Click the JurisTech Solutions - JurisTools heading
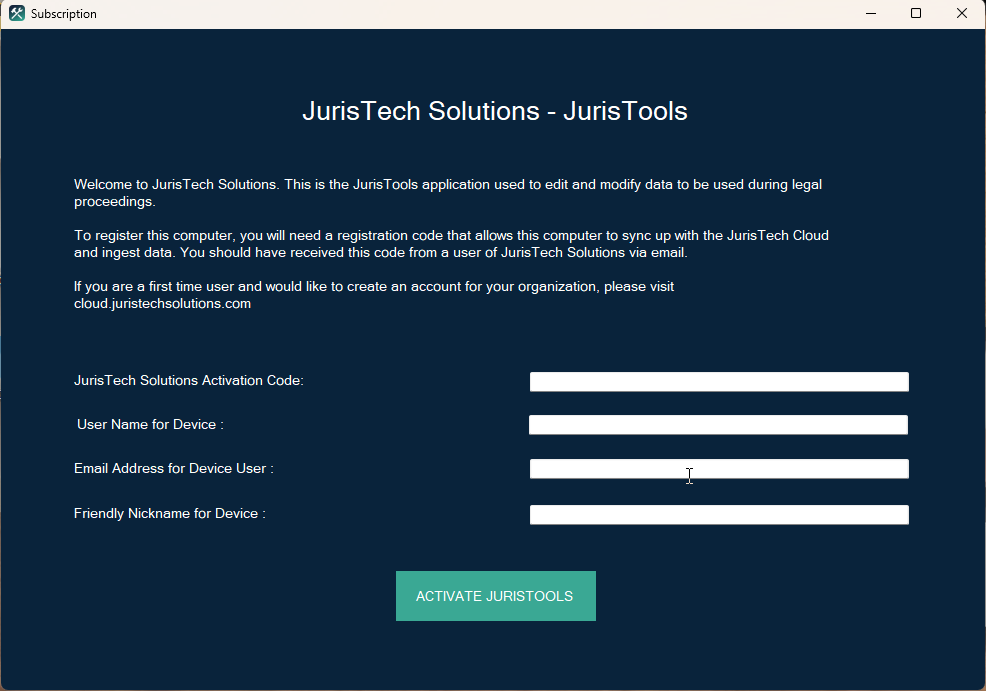Viewport: 986px width, 691px height. pyautogui.click(x=495, y=111)
